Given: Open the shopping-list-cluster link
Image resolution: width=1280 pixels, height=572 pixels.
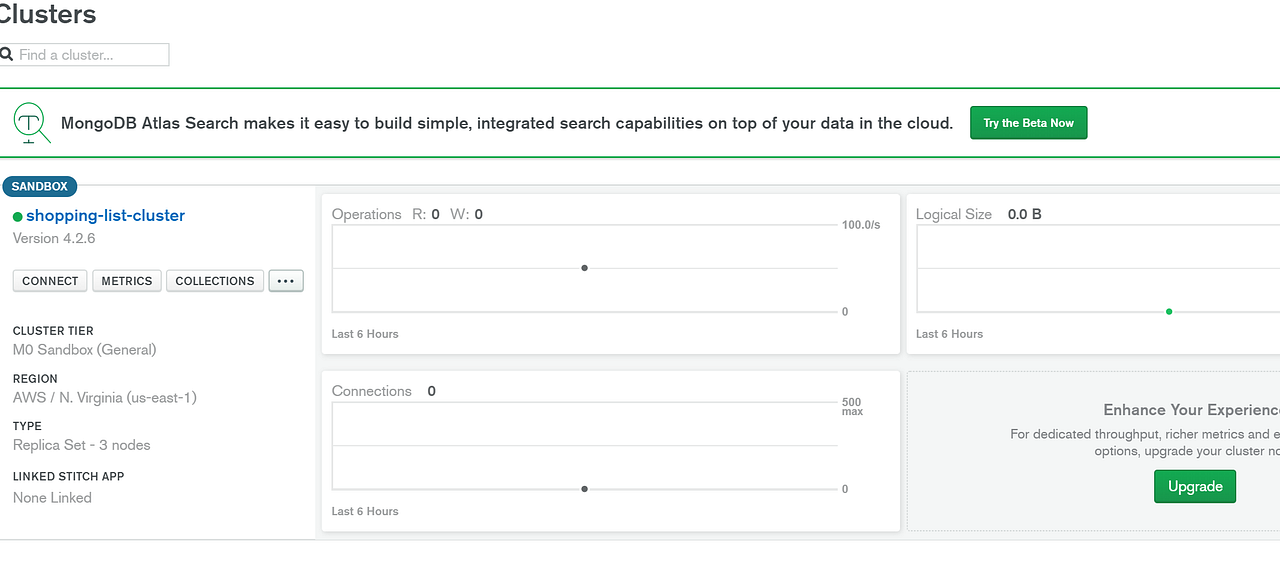Looking at the screenshot, I should tap(105, 215).
